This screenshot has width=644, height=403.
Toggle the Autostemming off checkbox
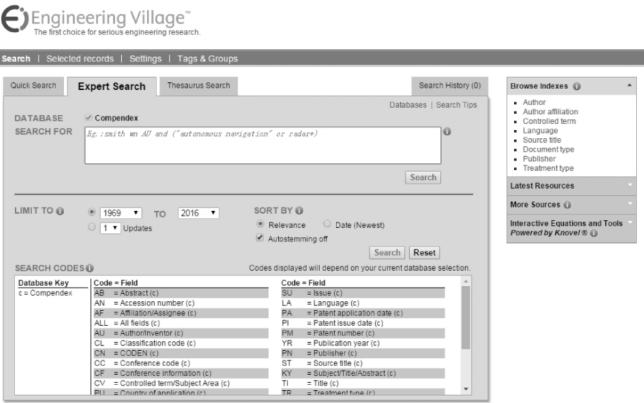pyautogui.click(x=260, y=237)
